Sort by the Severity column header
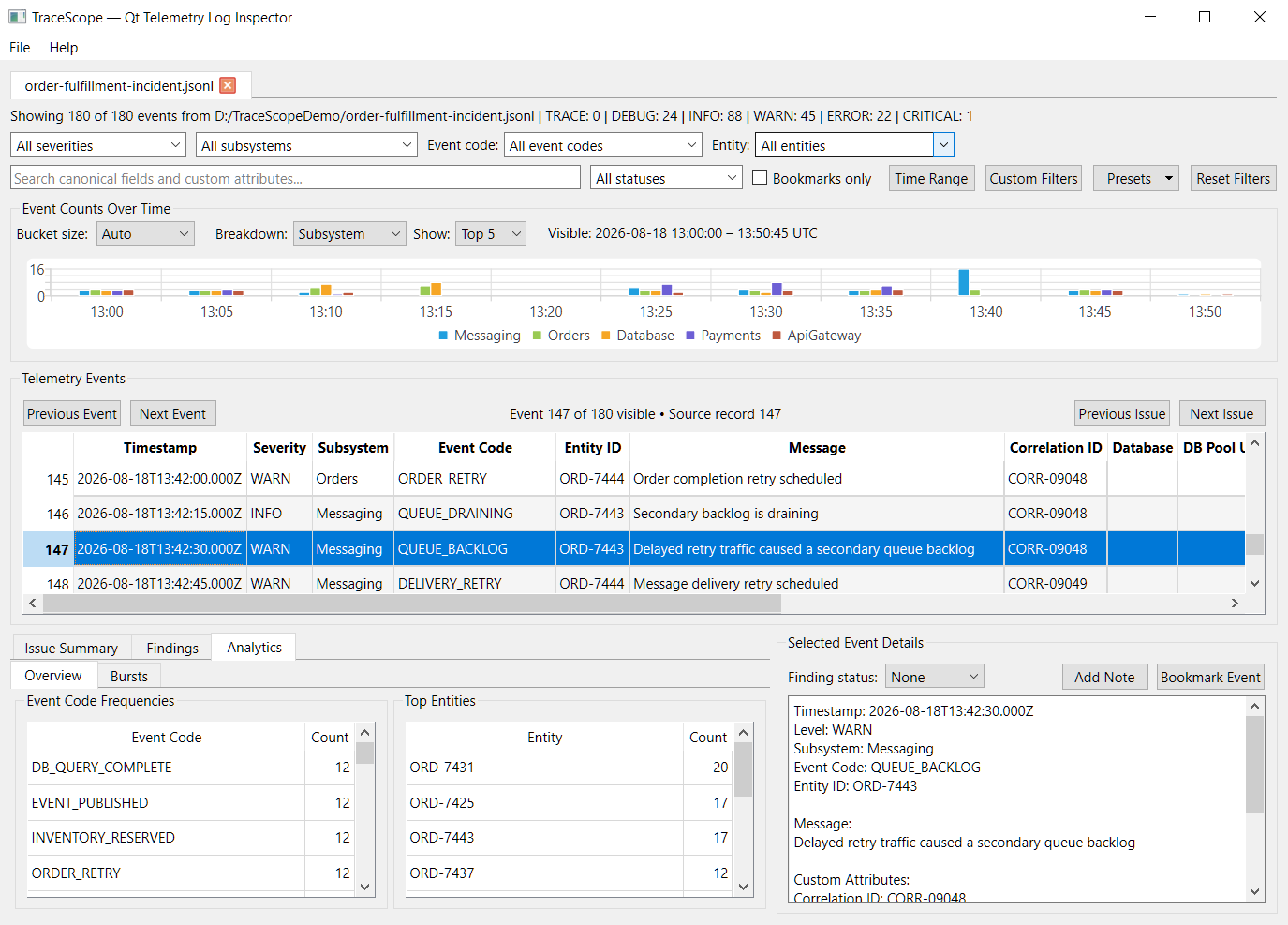Screen dimensions: 1288x925 click(279, 447)
